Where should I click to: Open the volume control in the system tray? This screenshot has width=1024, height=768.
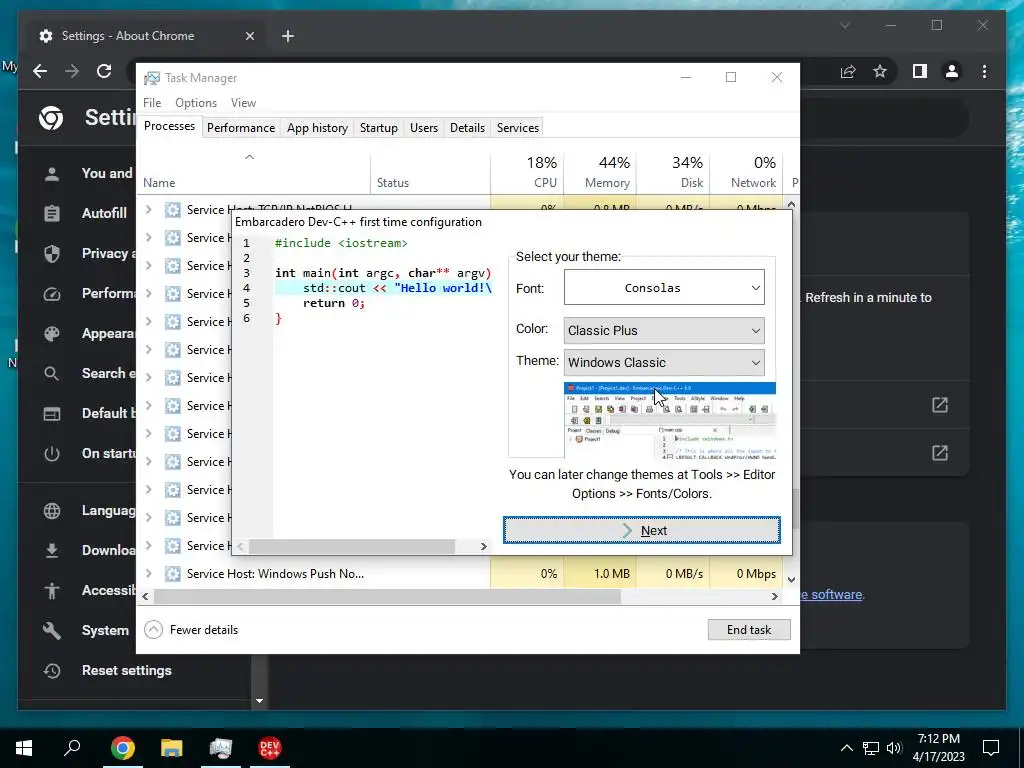tap(894, 748)
